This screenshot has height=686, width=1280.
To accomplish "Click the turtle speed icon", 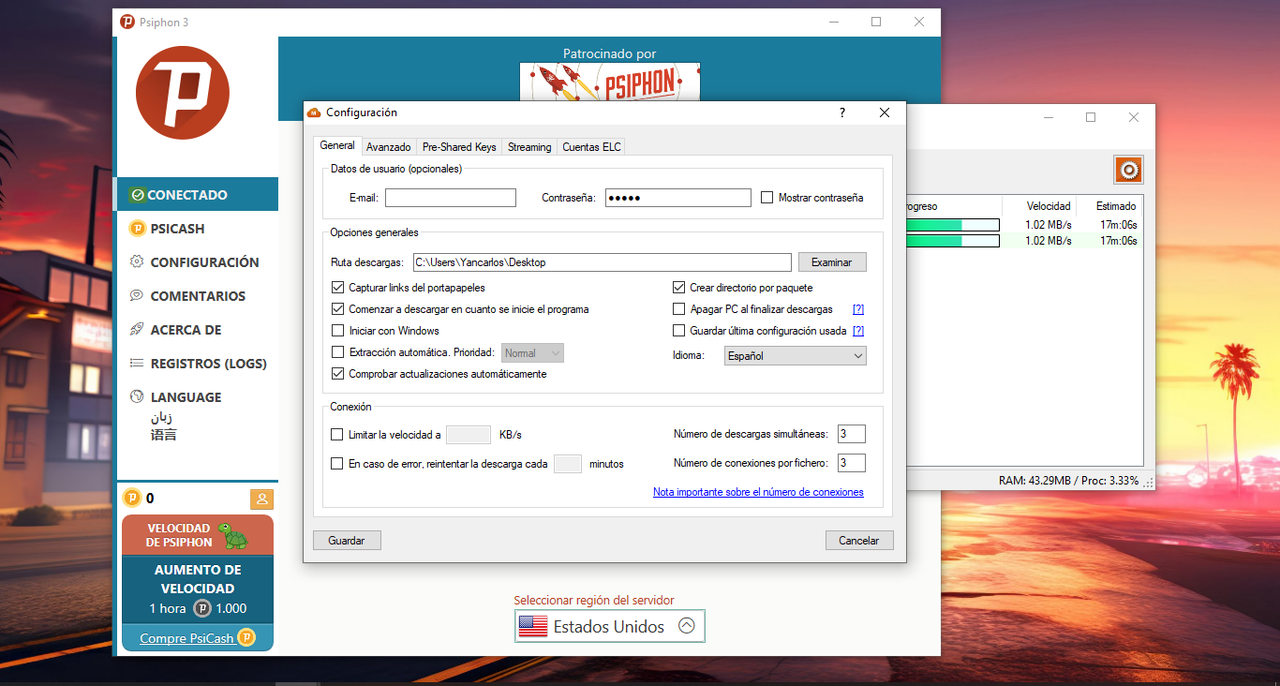I will [x=233, y=536].
